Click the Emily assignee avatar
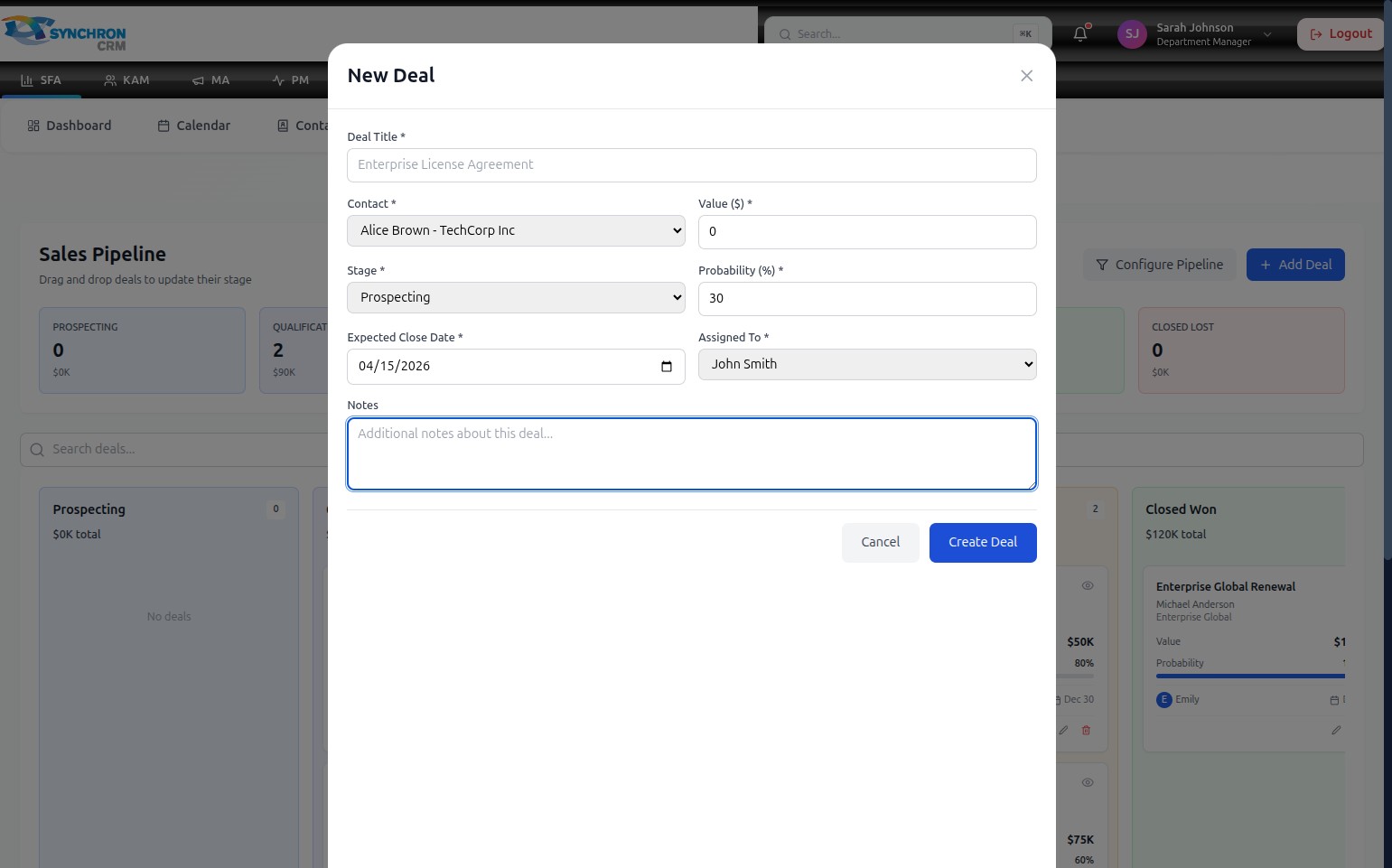 tap(1163, 700)
